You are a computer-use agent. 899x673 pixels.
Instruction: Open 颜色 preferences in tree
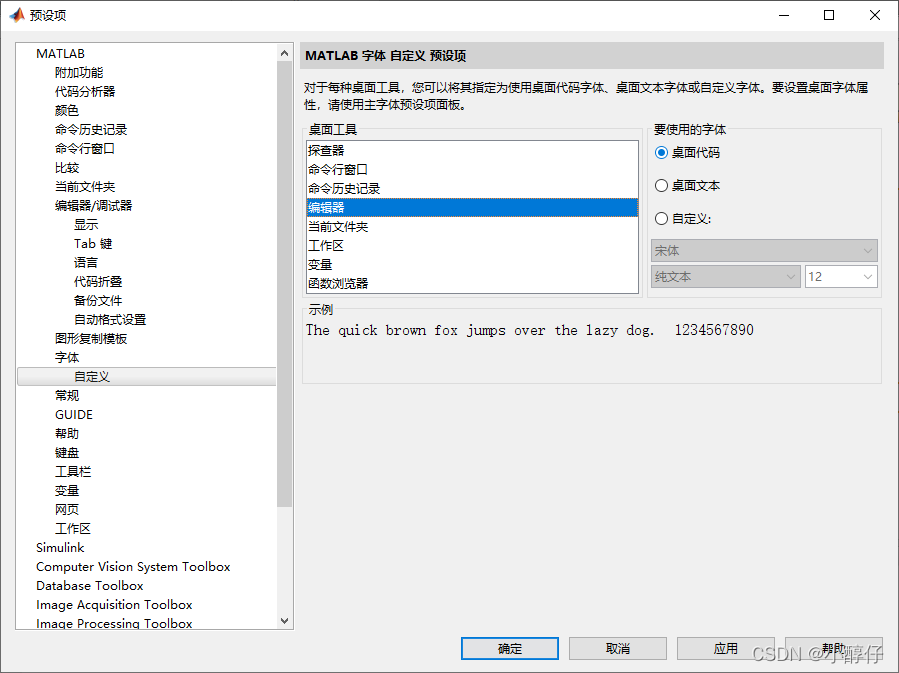67,110
